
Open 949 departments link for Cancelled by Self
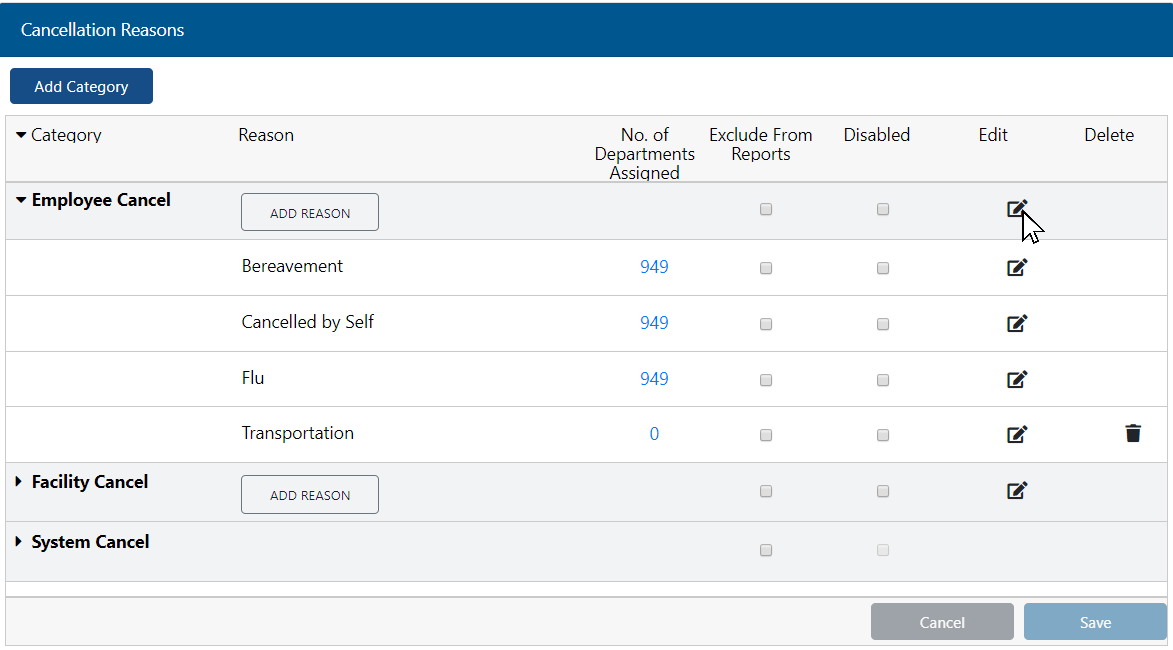(x=654, y=323)
